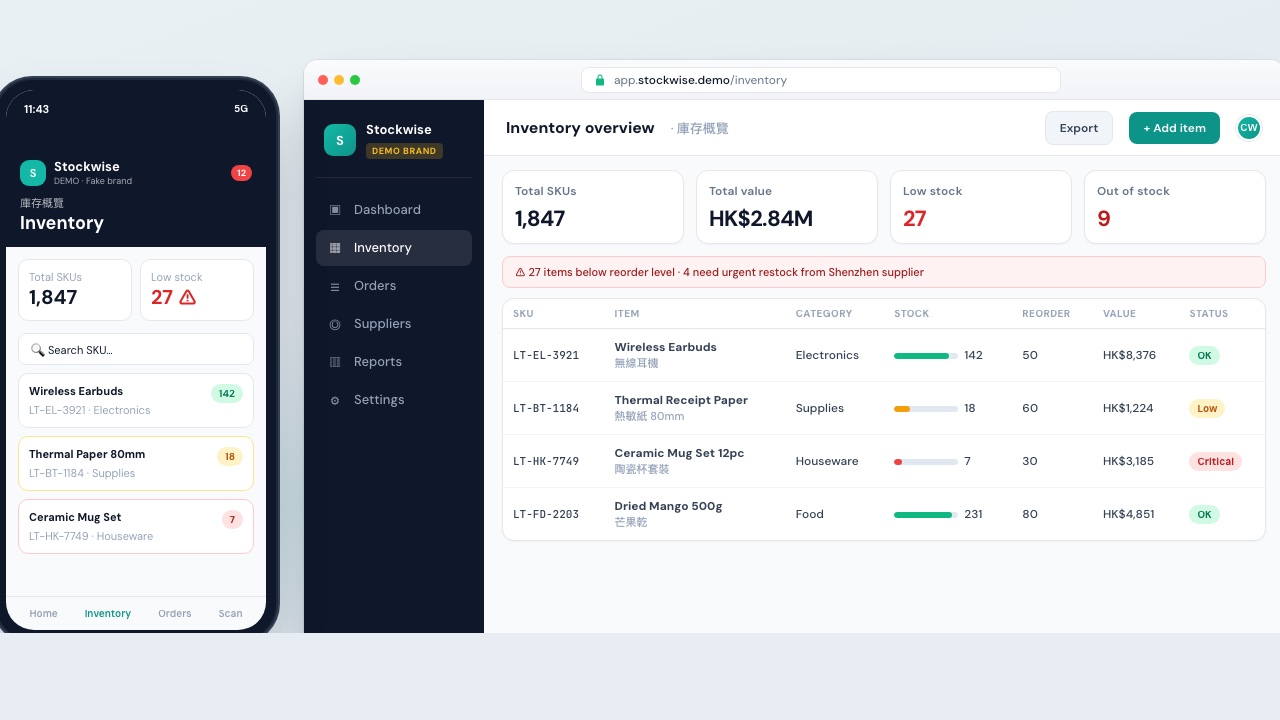Open the Total SKUs card on desktop
The height and width of the screenshot is (720, 1280).
[x=593, y=207]
